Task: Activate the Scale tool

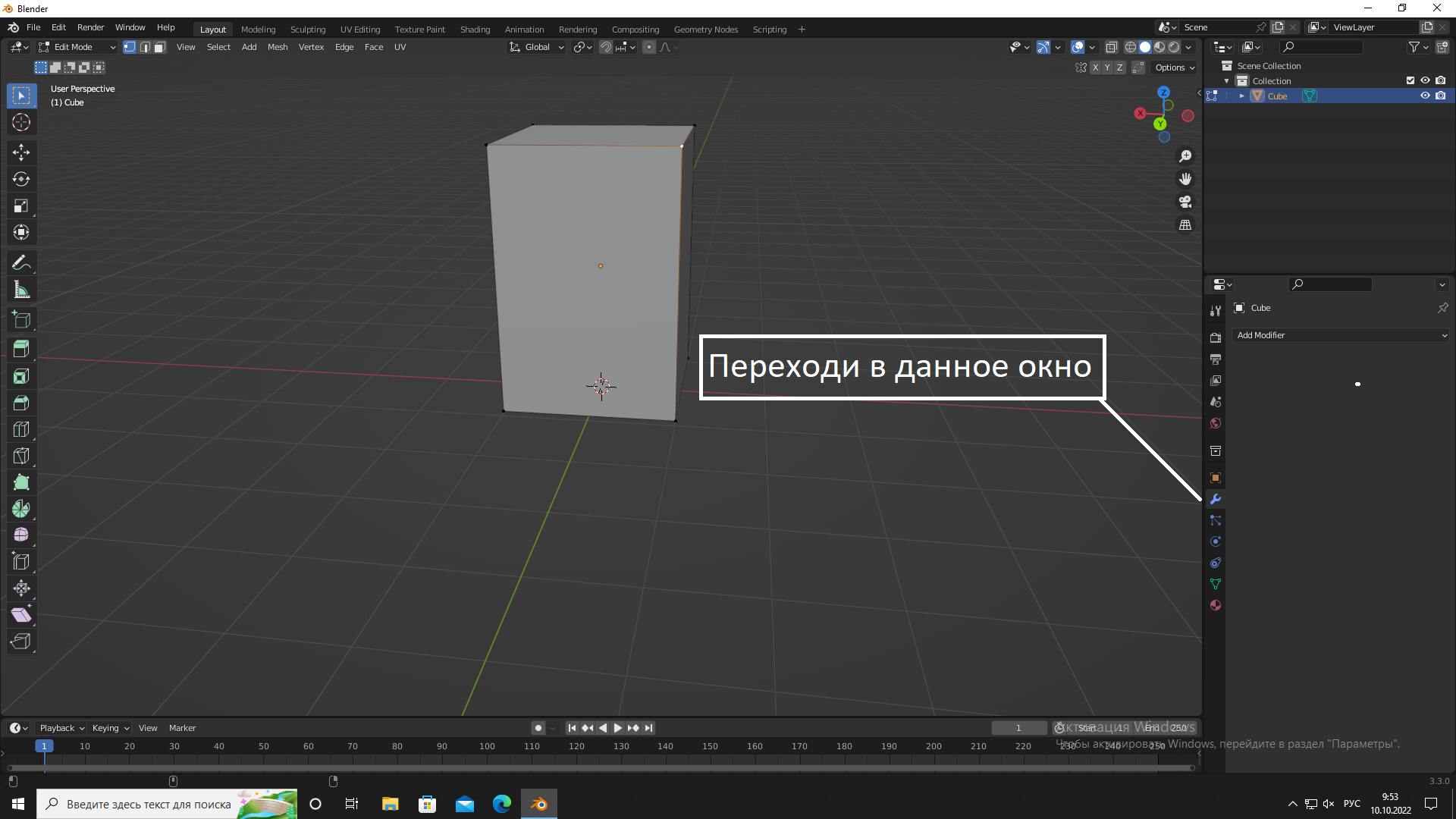Action: tap(21, 206)
